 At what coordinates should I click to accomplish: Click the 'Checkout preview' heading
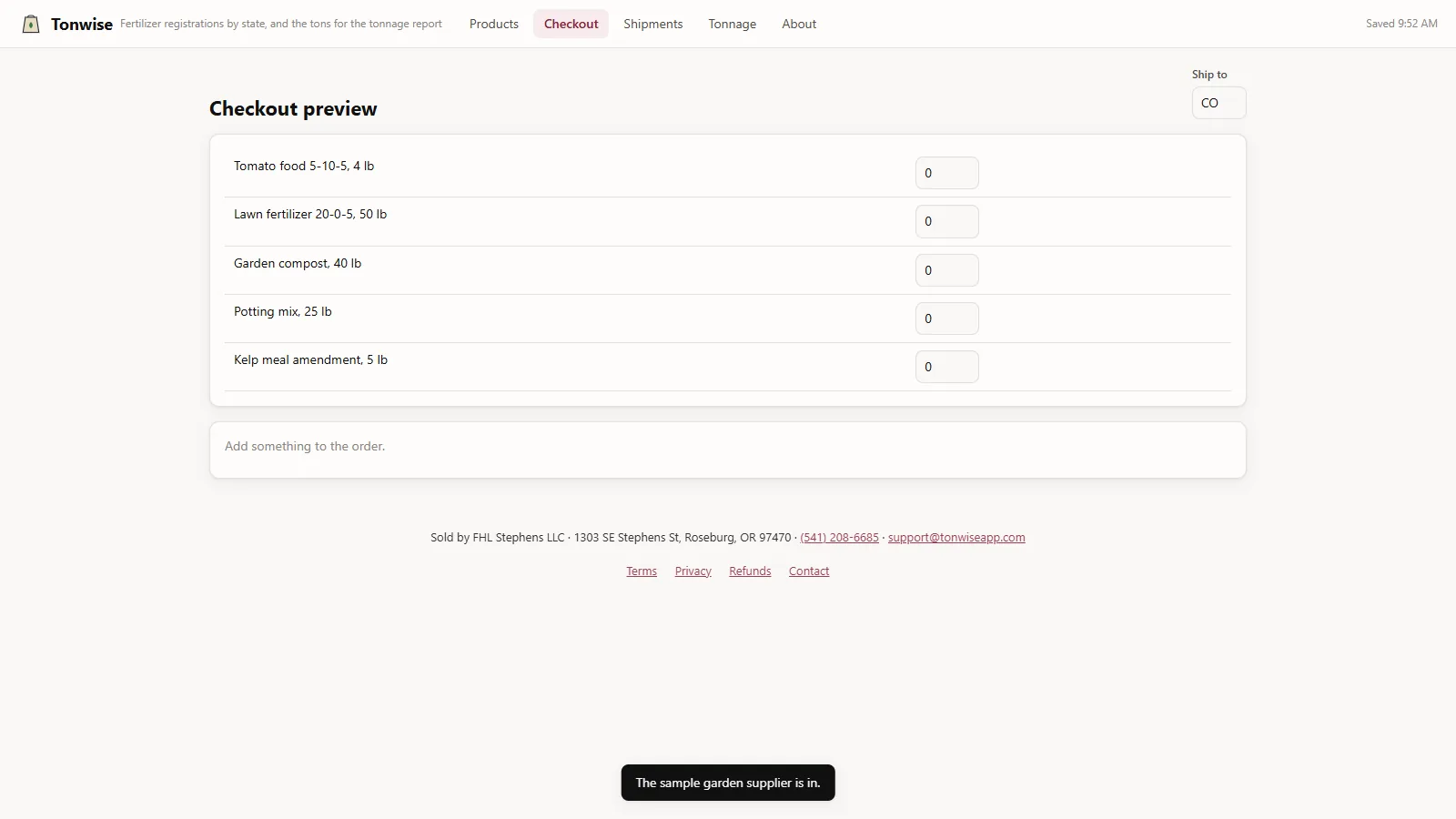click(x=293, y=108)
